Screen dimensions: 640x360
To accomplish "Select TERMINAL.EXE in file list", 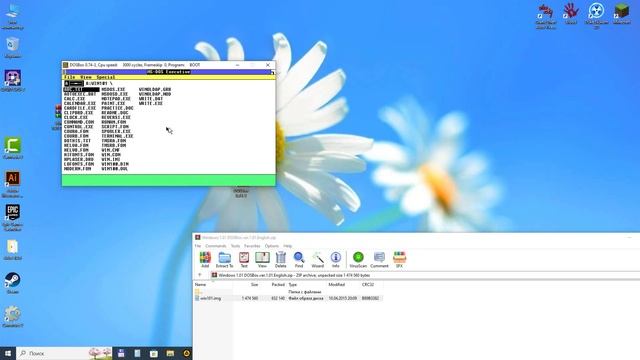I will coord(117,136).
